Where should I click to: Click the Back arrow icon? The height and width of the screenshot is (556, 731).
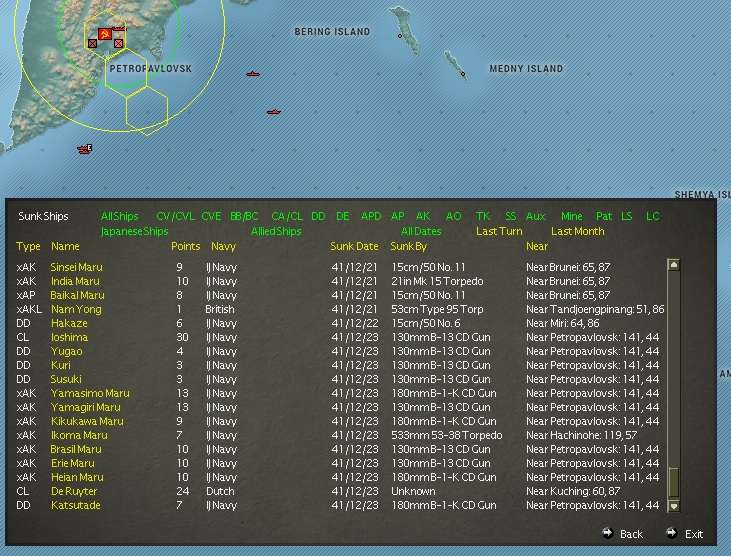[x=608, y=533]
